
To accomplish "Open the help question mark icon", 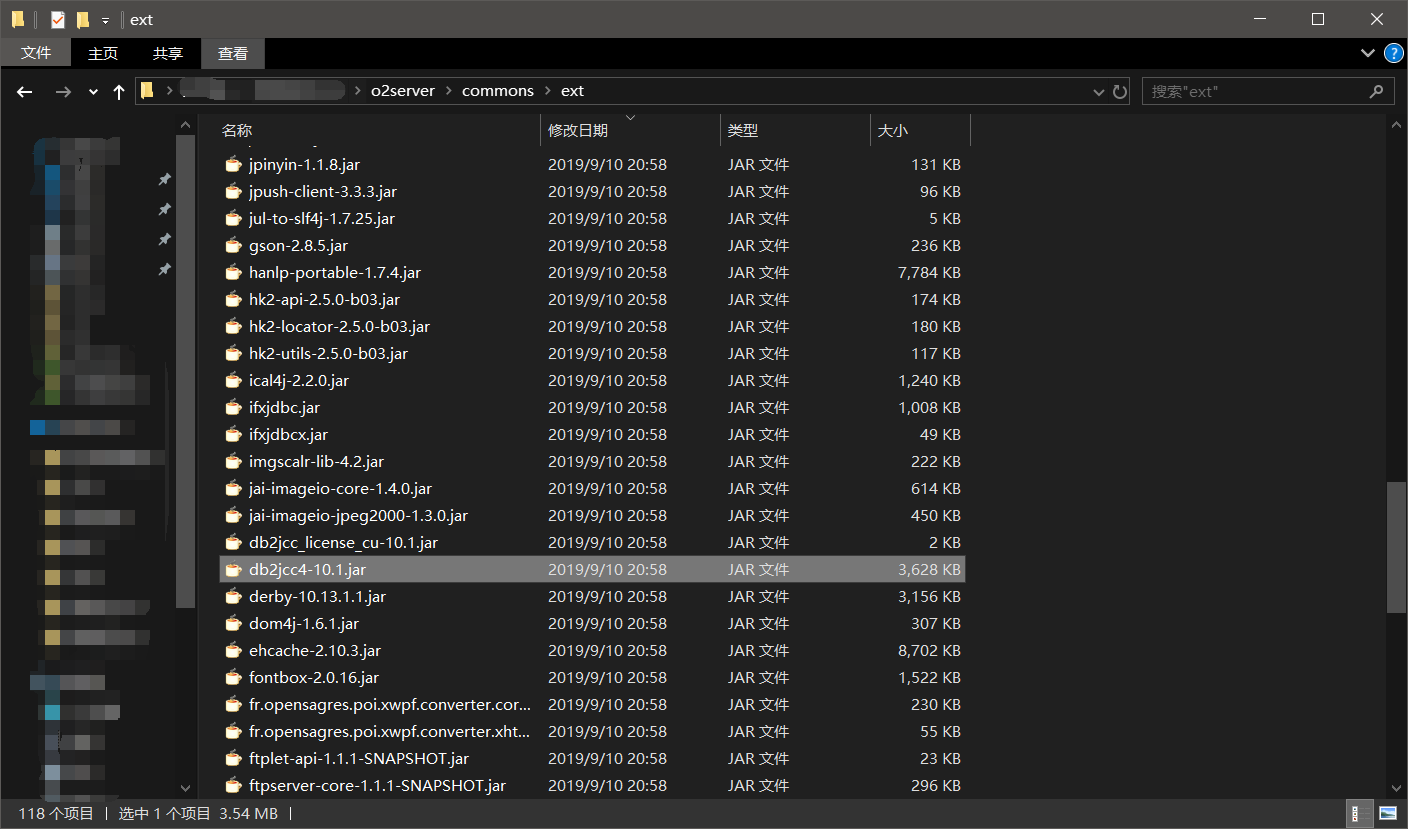I will [x=1391, y=53].
